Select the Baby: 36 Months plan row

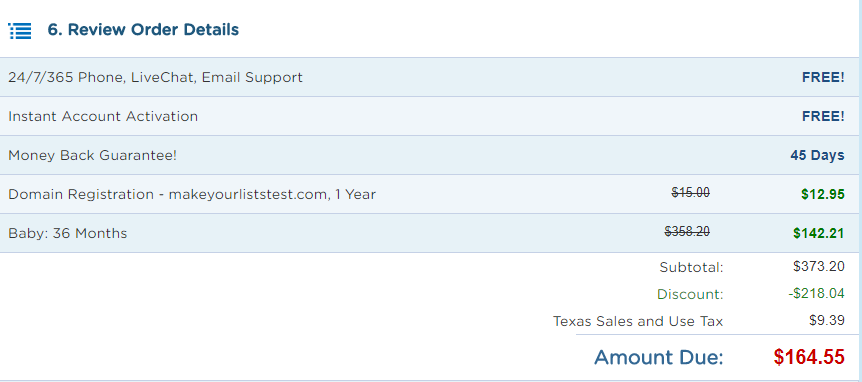click(x=429, y=233)
